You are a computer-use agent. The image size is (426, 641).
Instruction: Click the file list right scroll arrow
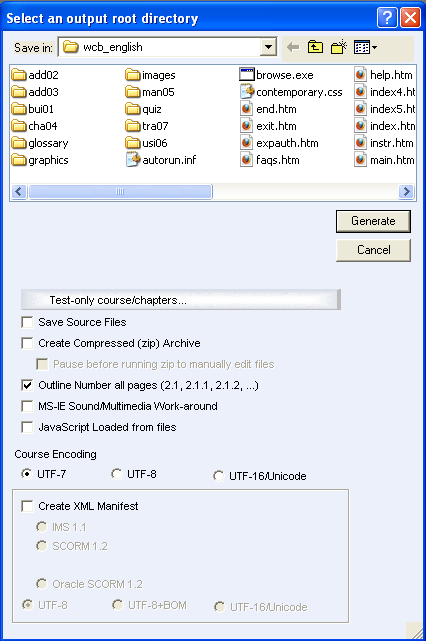(x=406, y=191)
